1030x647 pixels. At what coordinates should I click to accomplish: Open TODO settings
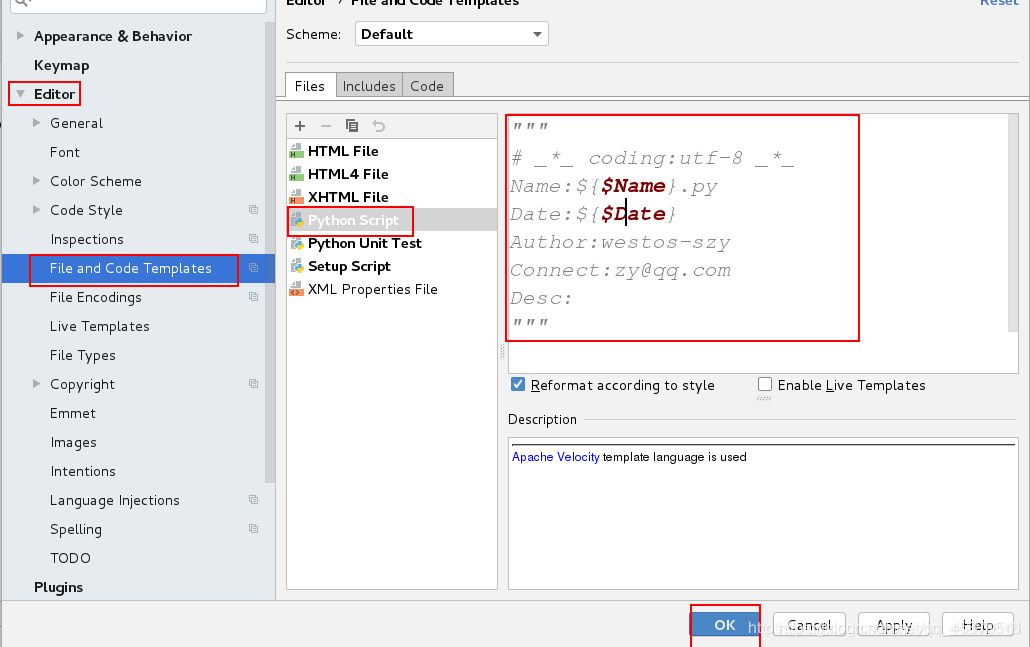pyautogui.click(x=70, y=558)
